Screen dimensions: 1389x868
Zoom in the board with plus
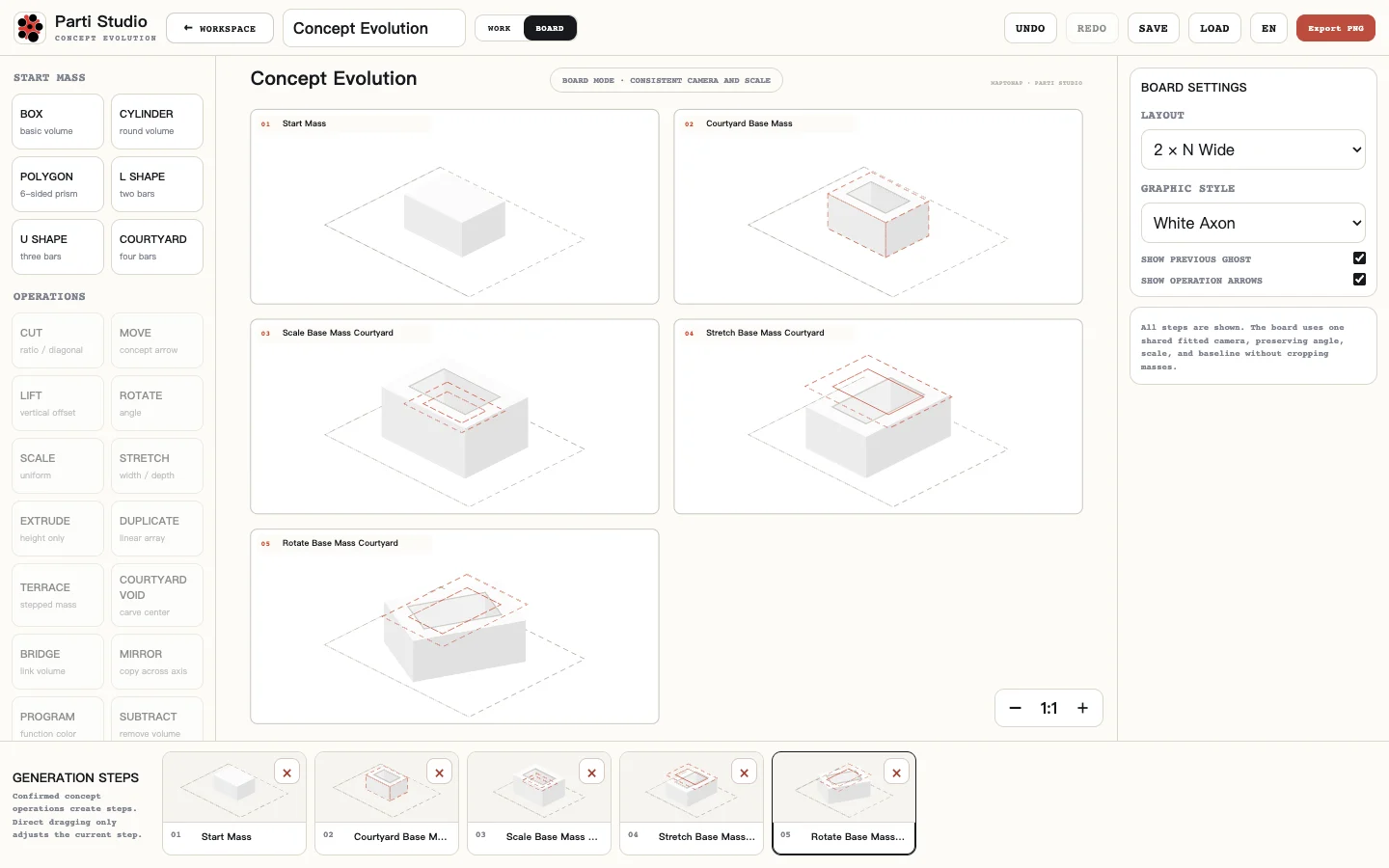tap(1083, 708)
